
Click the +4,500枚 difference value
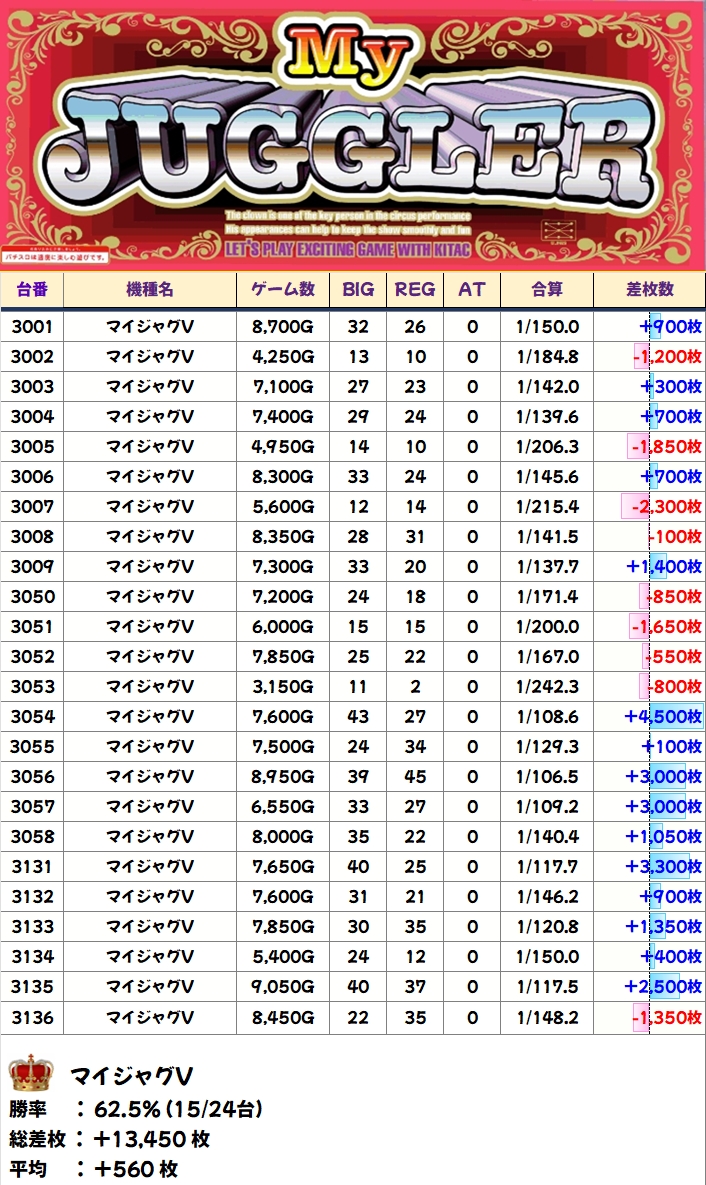[x=664, y=716]
